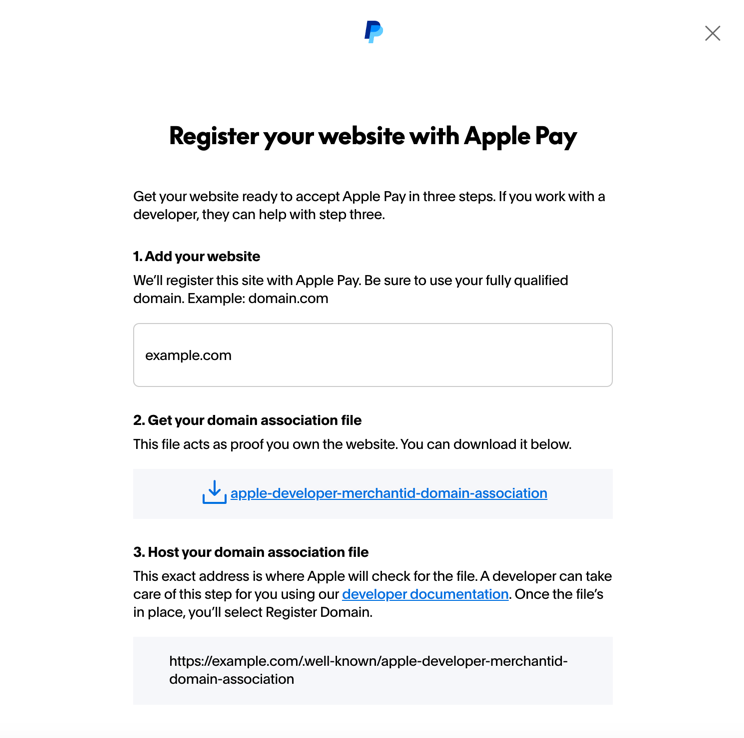Click "This file acts as proof" text
This screenshot has width=744, height=738.
click(352, 444)
